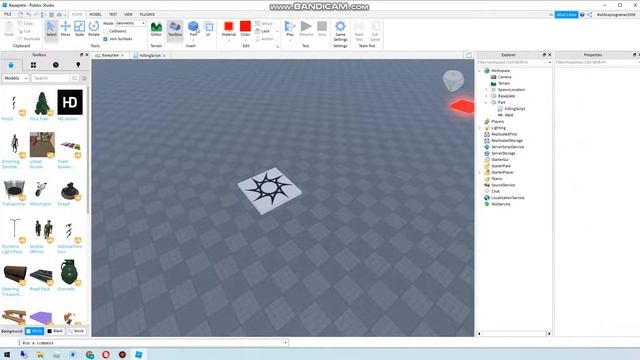Viewport: 640px width, 360px height.
Task: Open the Chrome icon on taskbar
Action: 90,355
